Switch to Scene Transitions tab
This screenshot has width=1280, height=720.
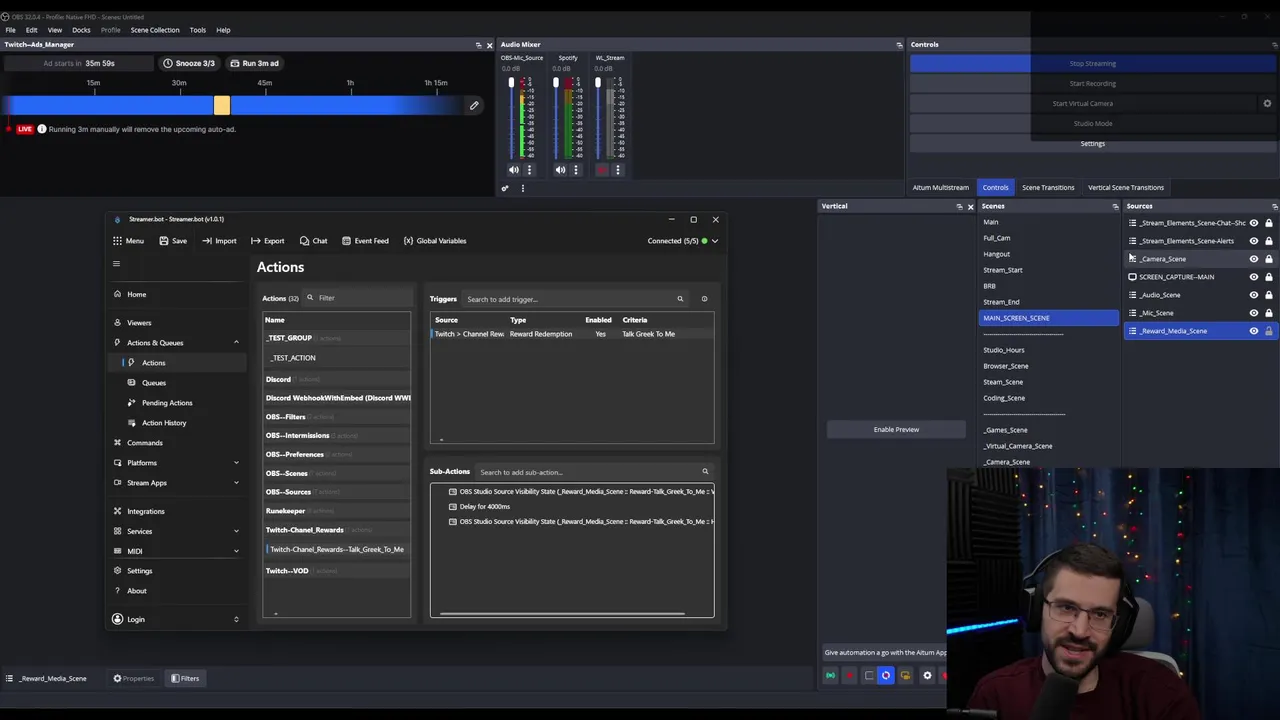coord(1048,187)
